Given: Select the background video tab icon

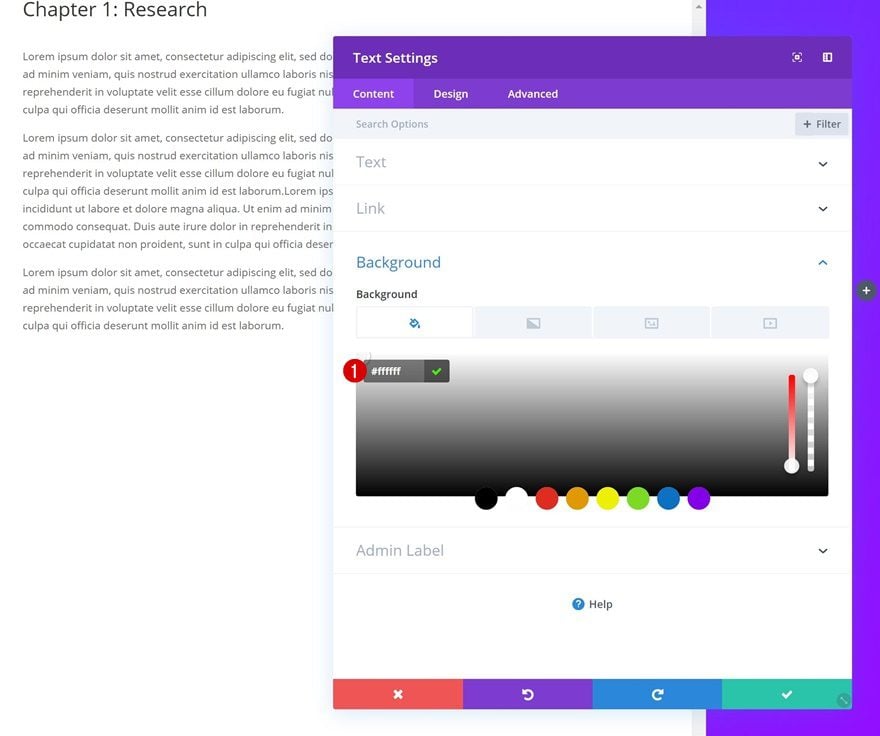Looking at the screenshot, I should point(770,323).
